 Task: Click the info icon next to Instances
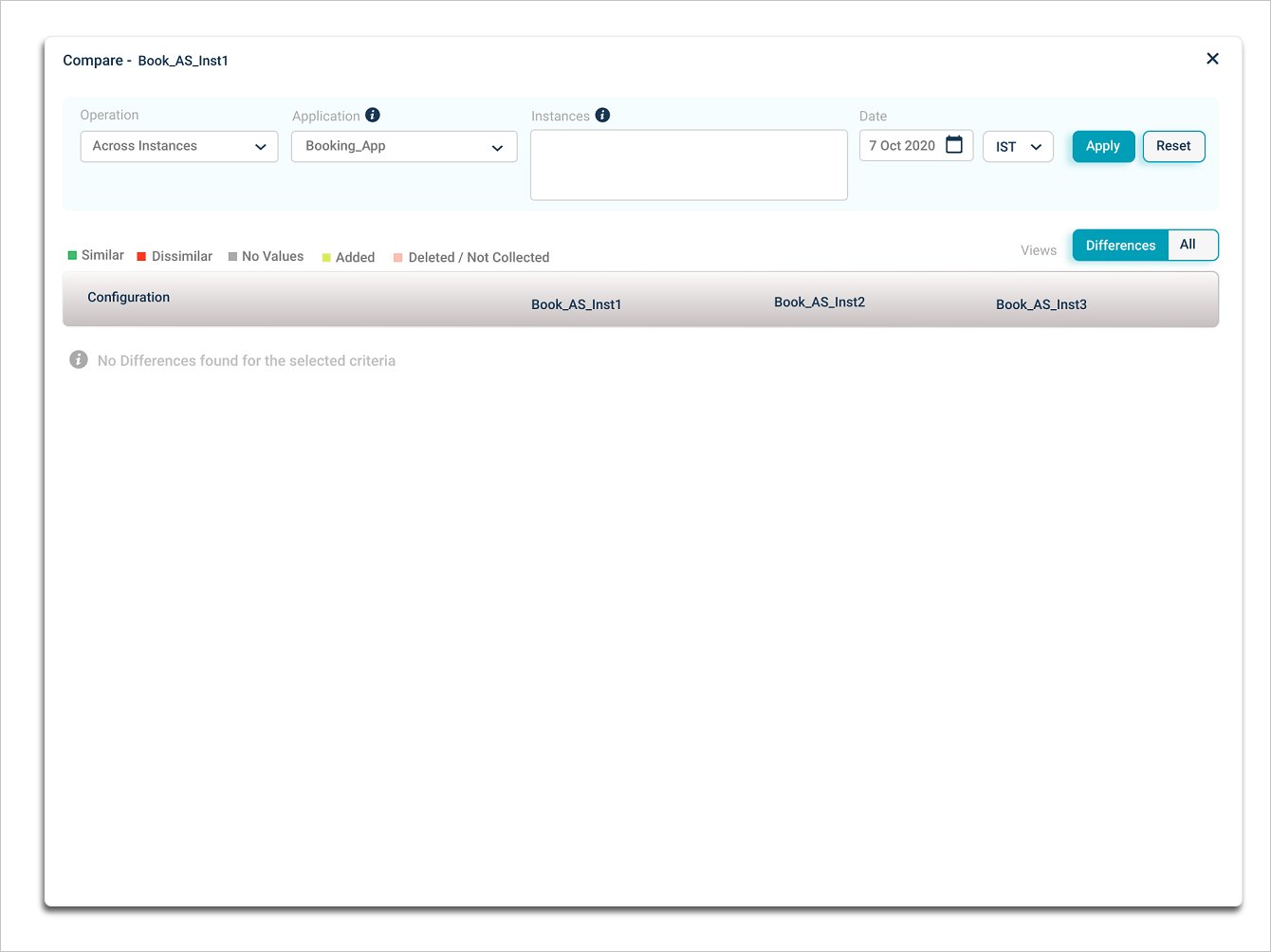[602, 115]
